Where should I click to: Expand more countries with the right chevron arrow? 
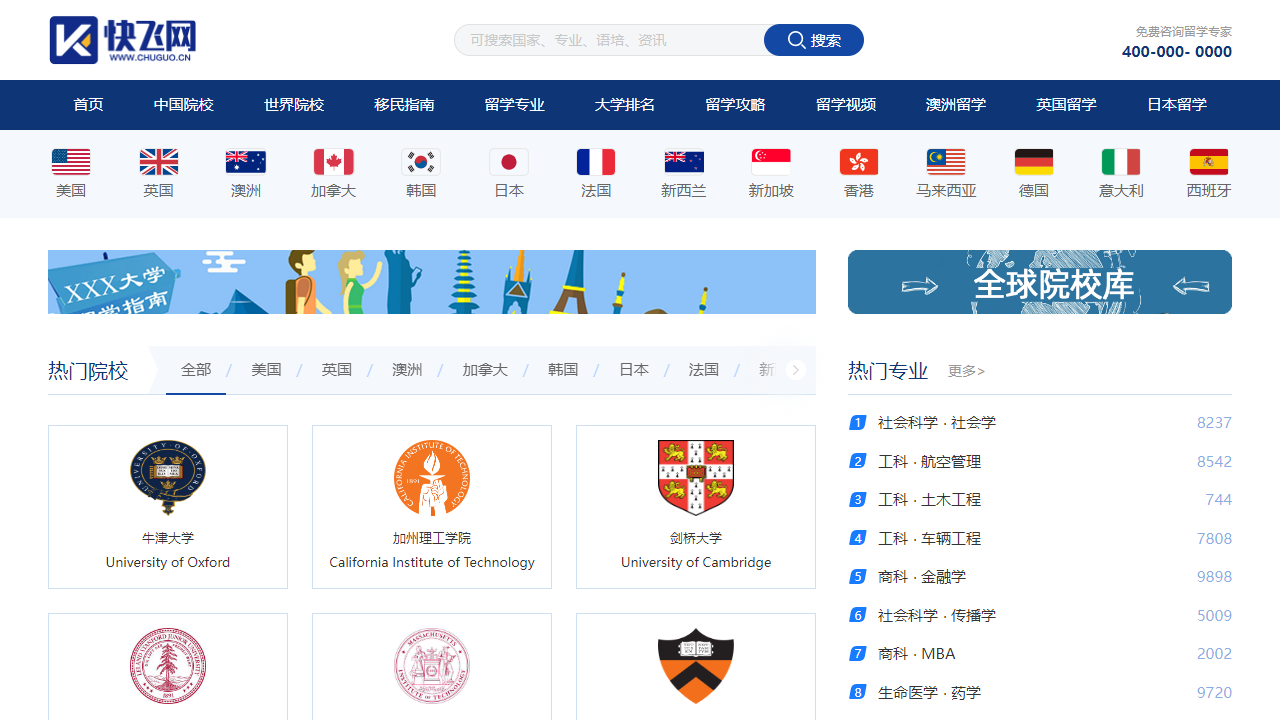[795, 369]
